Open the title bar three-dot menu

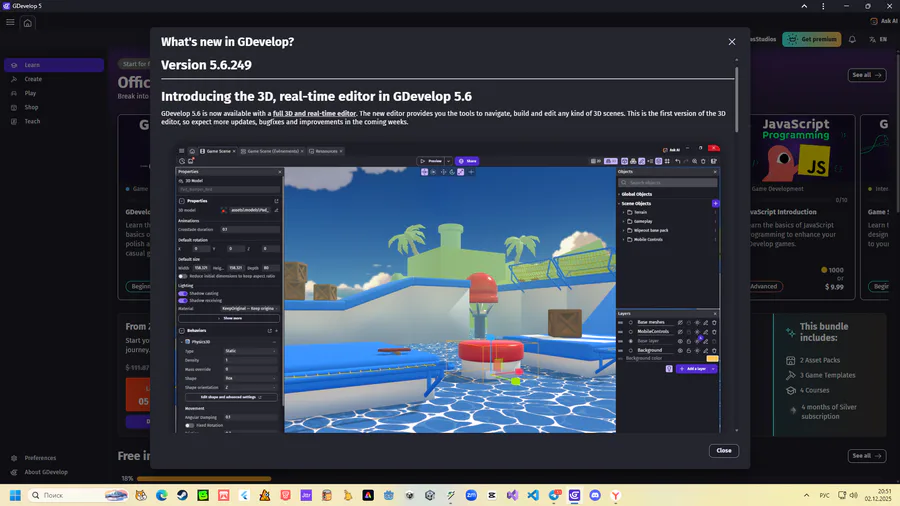click(823, 6)
